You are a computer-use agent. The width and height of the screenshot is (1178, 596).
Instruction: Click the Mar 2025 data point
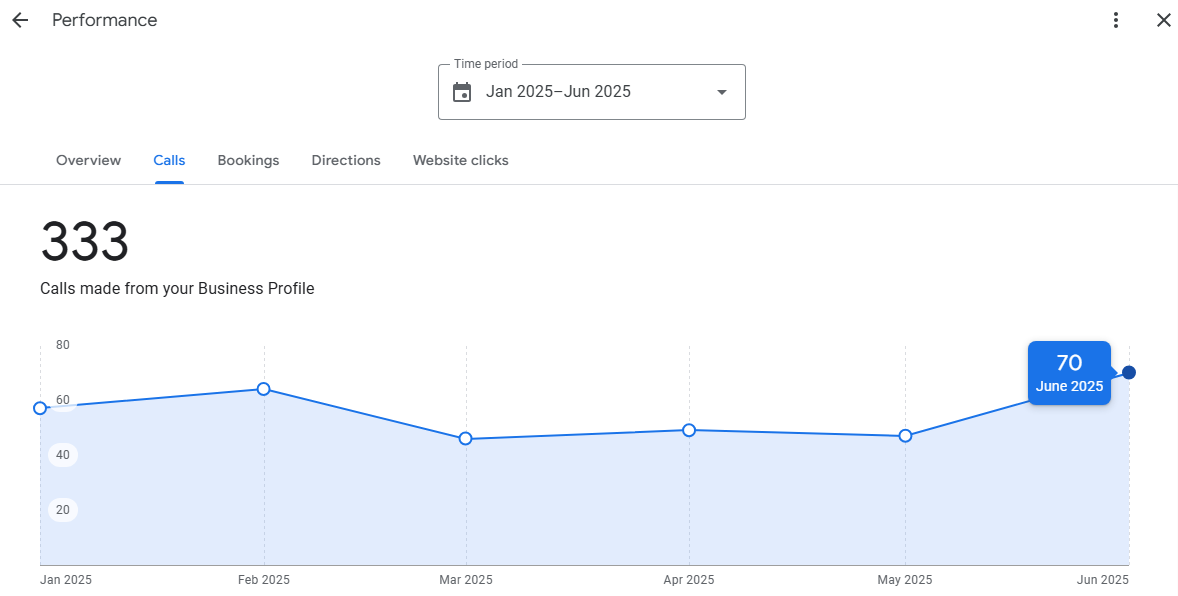466,439
